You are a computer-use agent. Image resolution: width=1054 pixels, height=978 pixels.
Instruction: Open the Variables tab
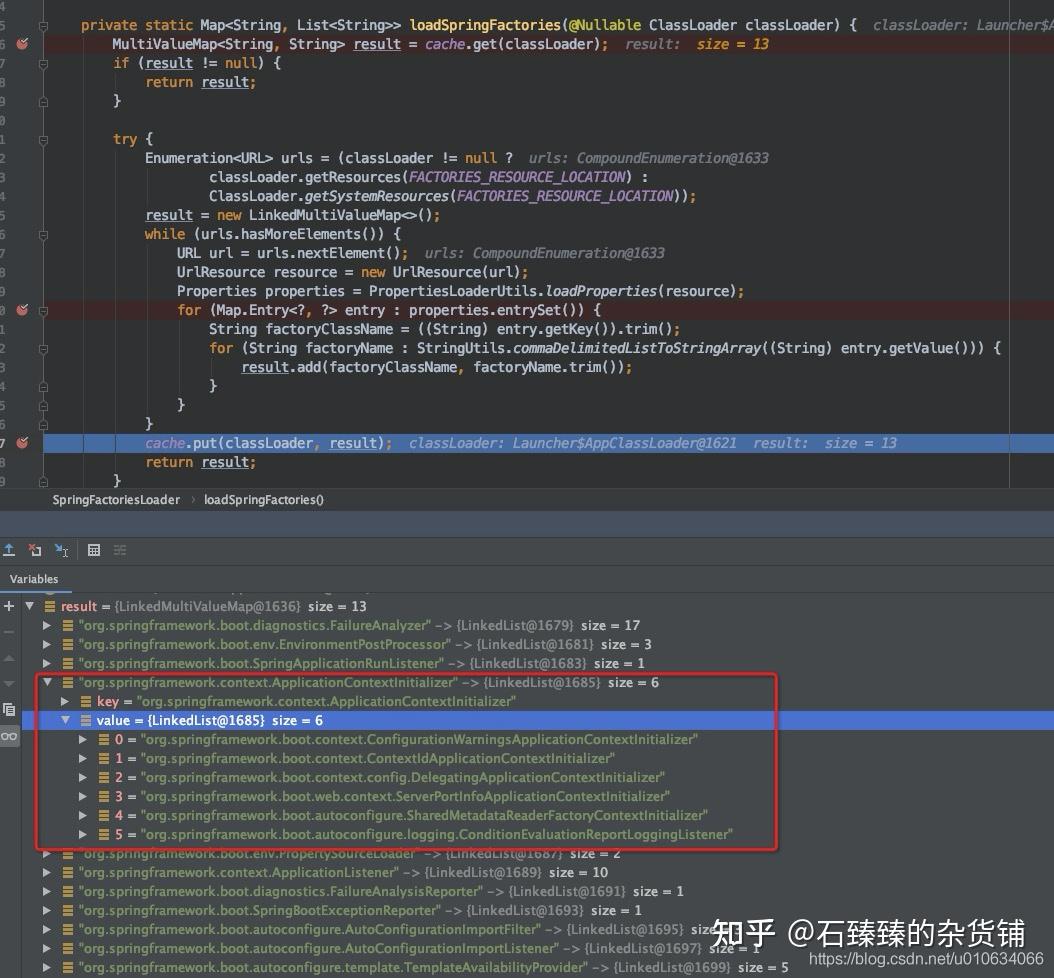[34, 579]
